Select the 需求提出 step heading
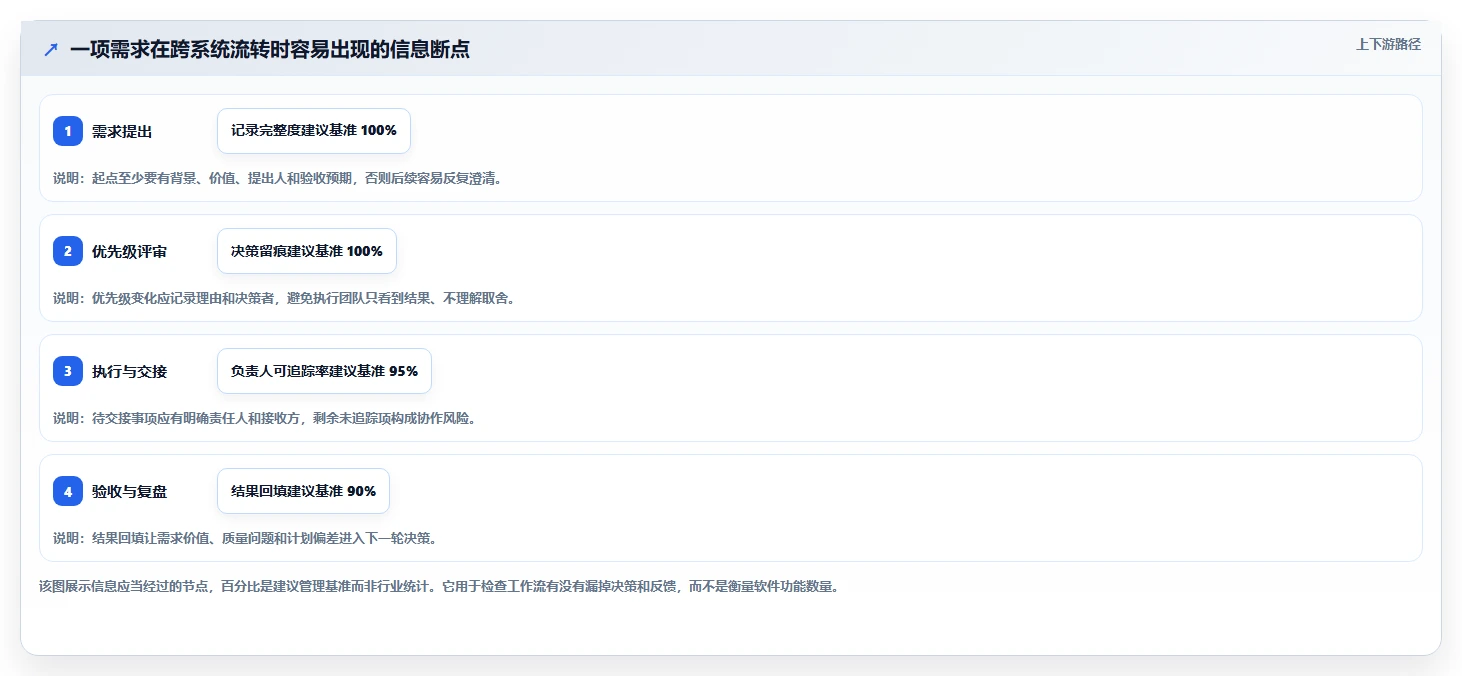1462x676 pixels. (x=122, y=132)
